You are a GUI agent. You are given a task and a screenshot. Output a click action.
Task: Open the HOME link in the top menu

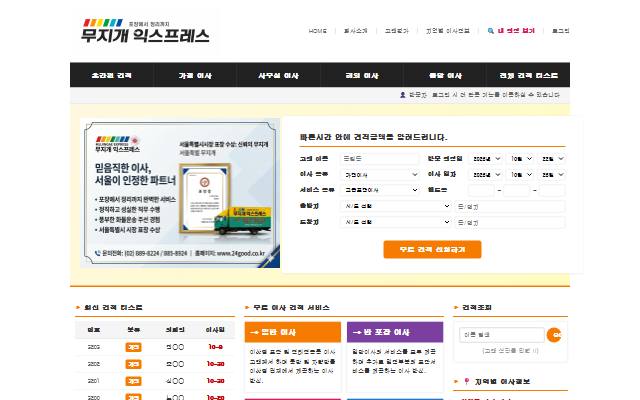[x=318, y=31]
